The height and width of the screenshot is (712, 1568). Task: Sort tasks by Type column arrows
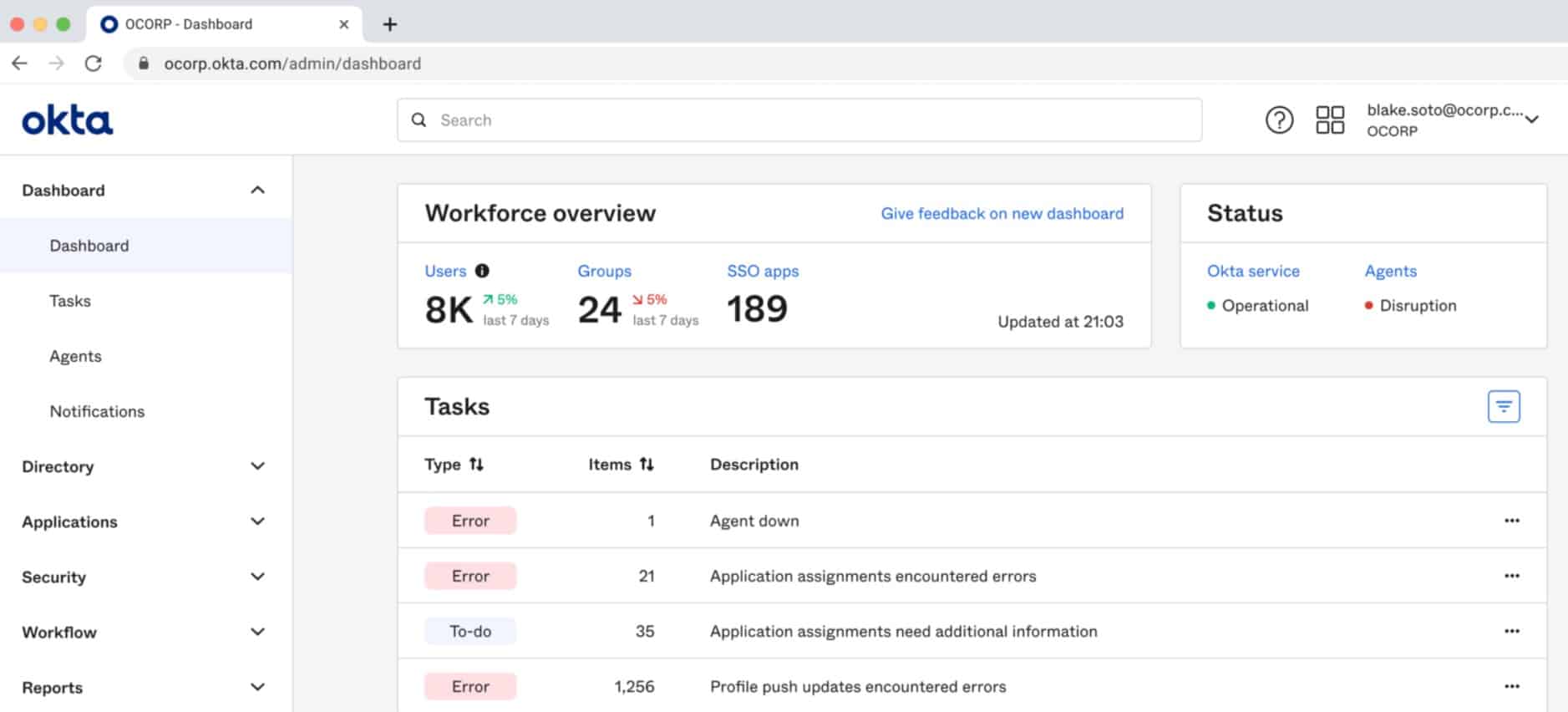(476, 464)
